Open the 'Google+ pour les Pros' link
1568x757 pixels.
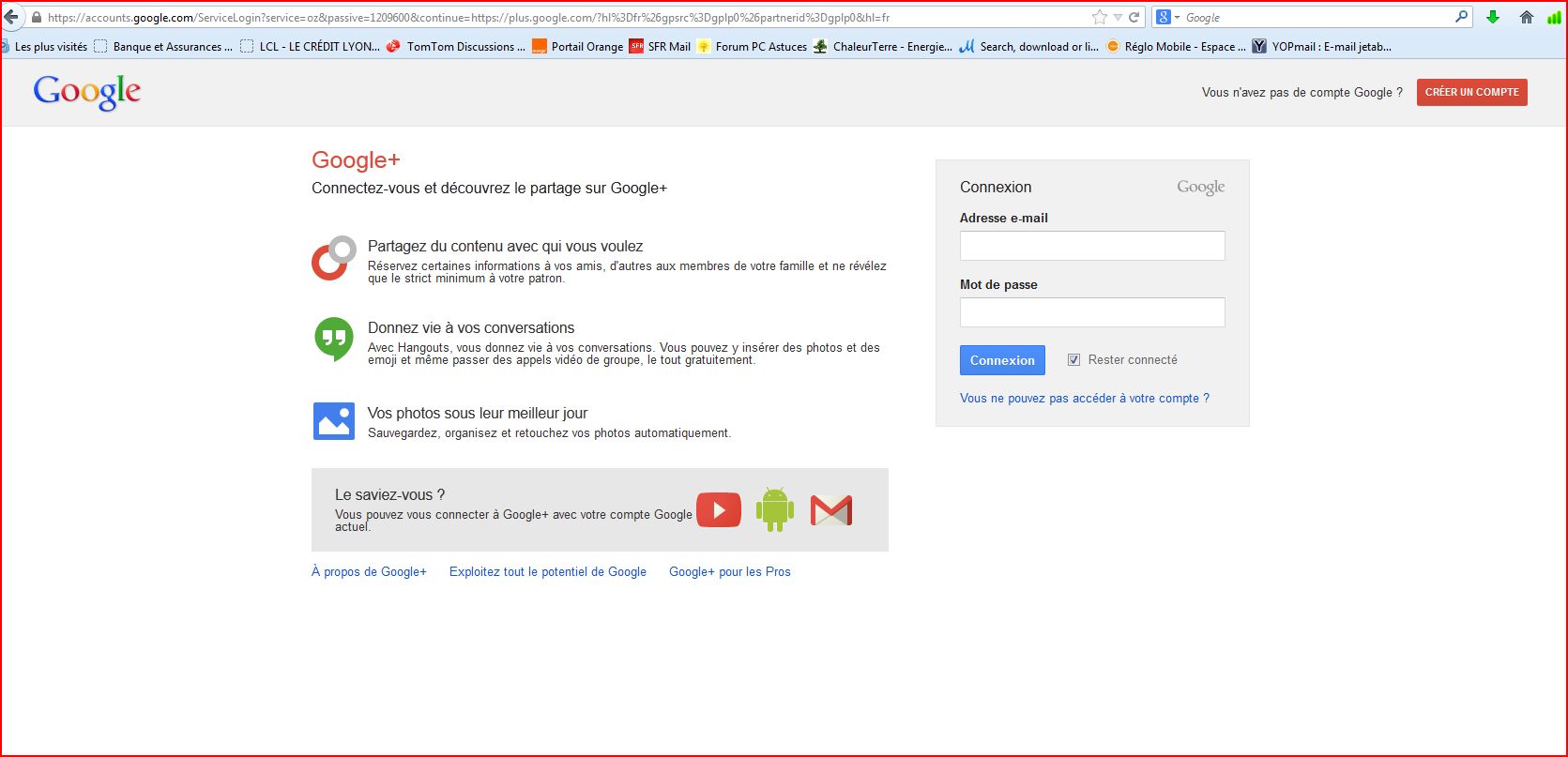(730, 571)
